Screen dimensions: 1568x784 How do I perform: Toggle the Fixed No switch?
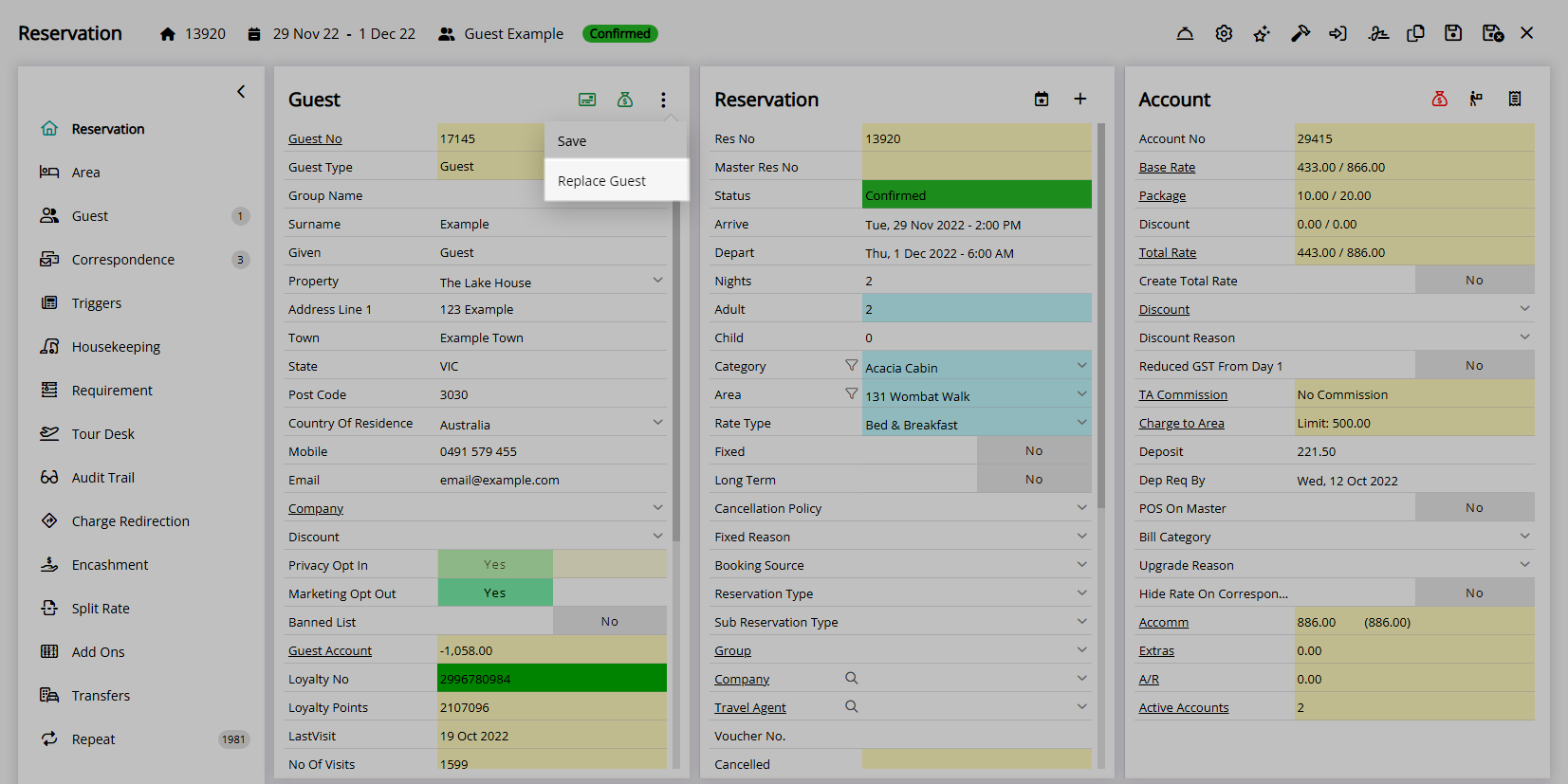point(1034,450)
